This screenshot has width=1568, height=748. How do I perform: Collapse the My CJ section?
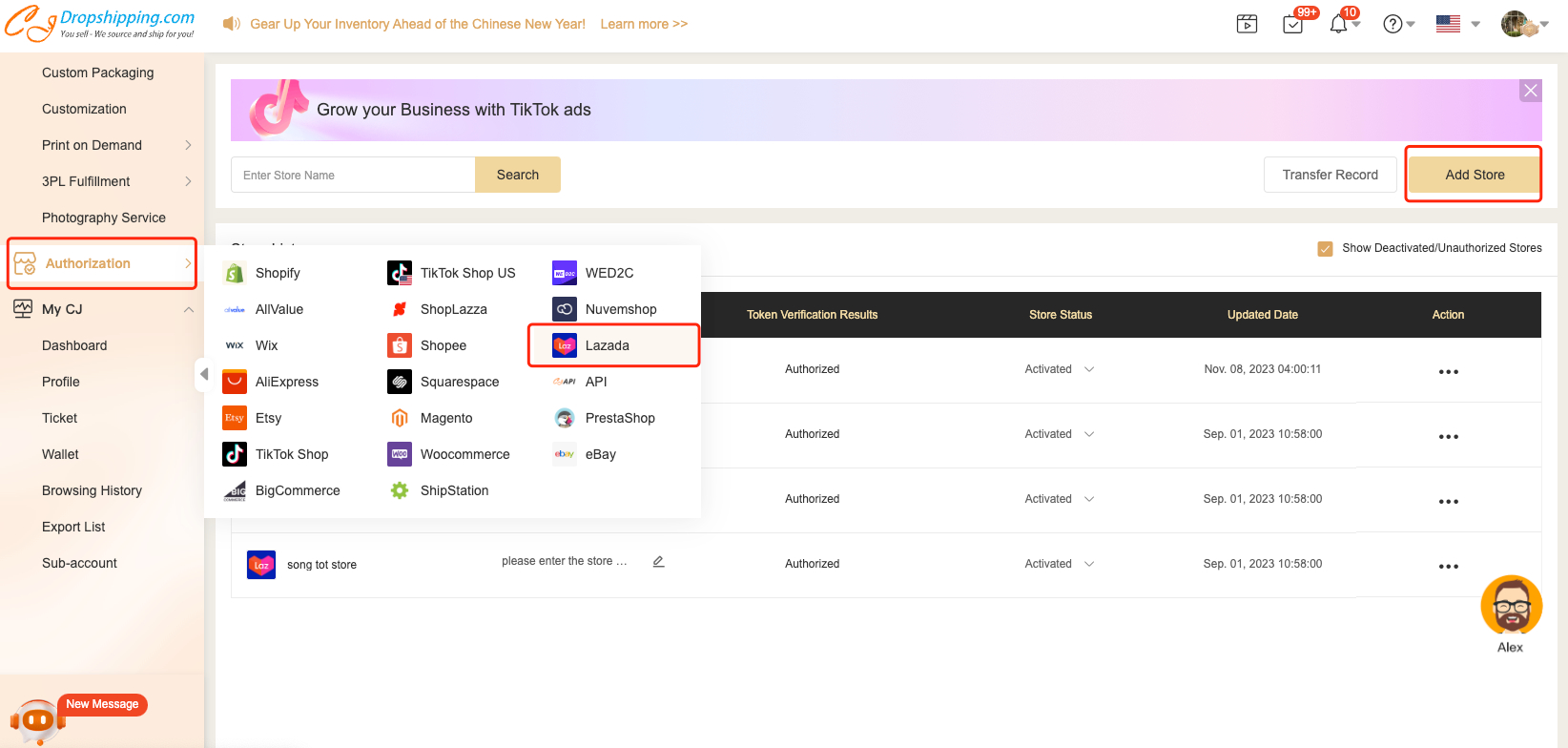pyautogui.click(x=188, y=309)
